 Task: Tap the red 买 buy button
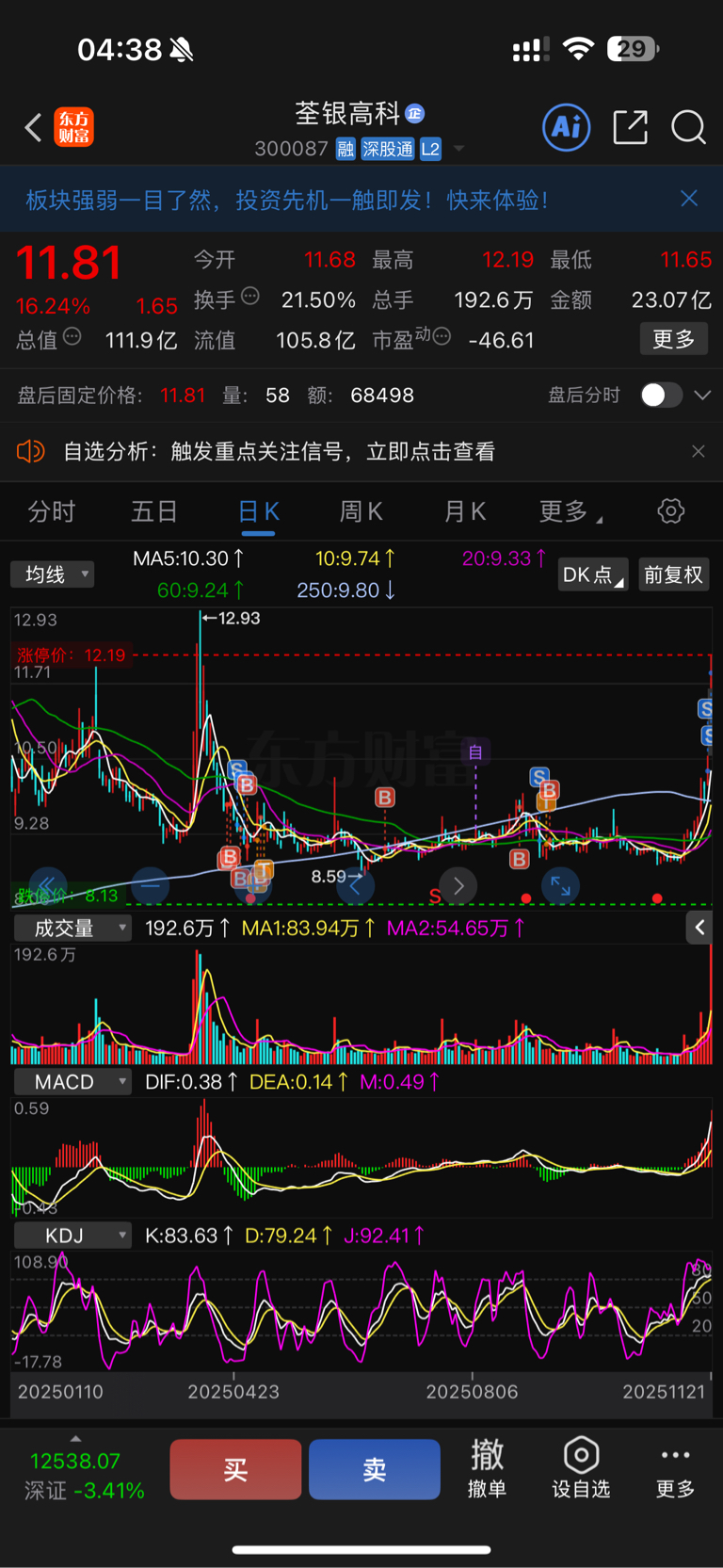(x=235, y=1469)
